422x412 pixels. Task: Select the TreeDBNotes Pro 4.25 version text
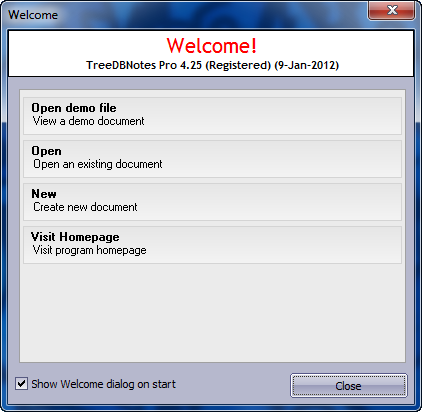click(x=144, y=65)
